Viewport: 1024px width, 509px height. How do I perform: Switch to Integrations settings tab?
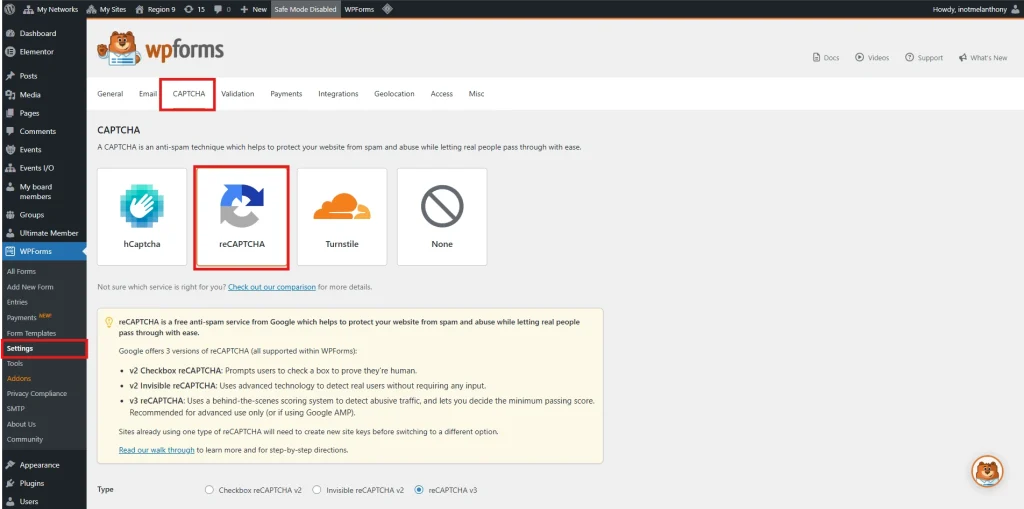338,94
